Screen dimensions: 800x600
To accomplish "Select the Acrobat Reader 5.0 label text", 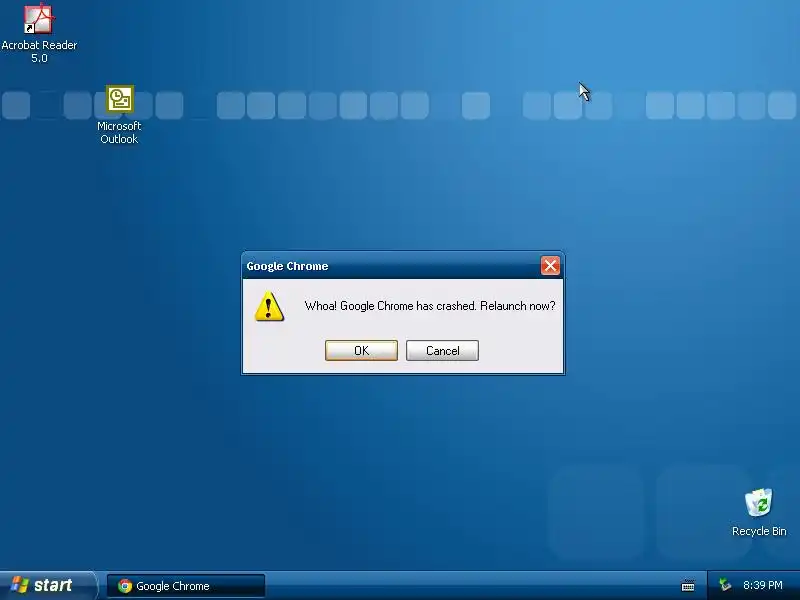I will [x=39, y=52].
